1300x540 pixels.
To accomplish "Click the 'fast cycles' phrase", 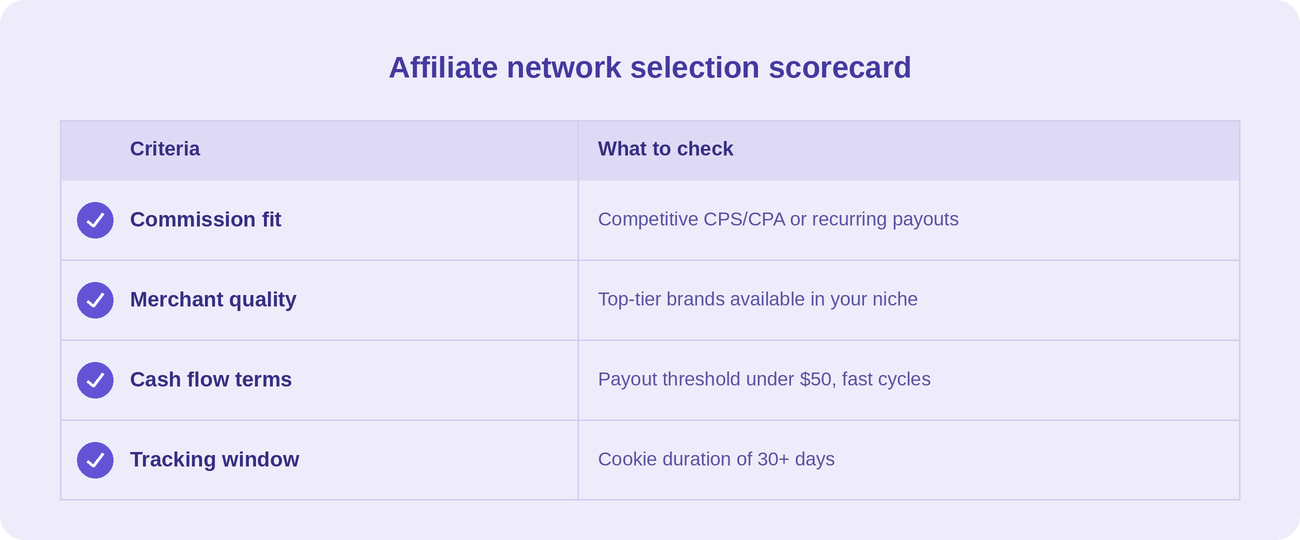I will 886,379.
